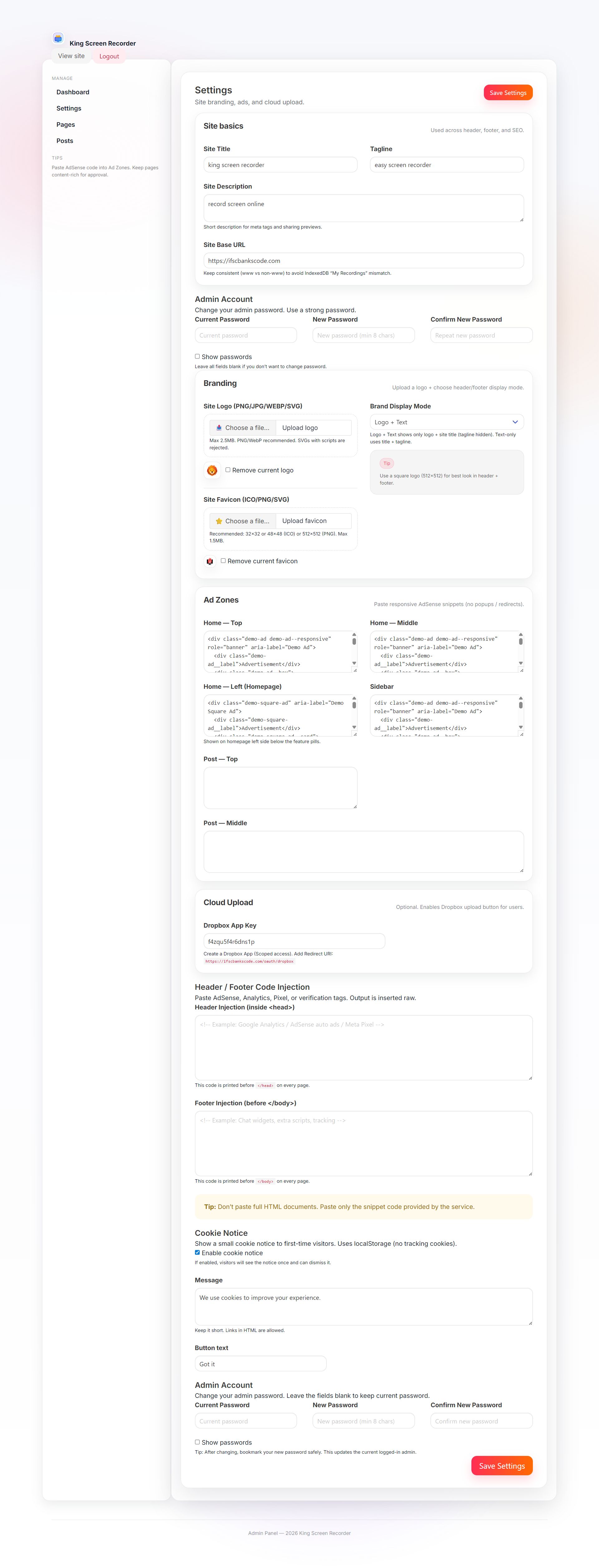Toggle first Show passwords checkbox under Admin Account
599x1568 pixels.
point(197,357)
